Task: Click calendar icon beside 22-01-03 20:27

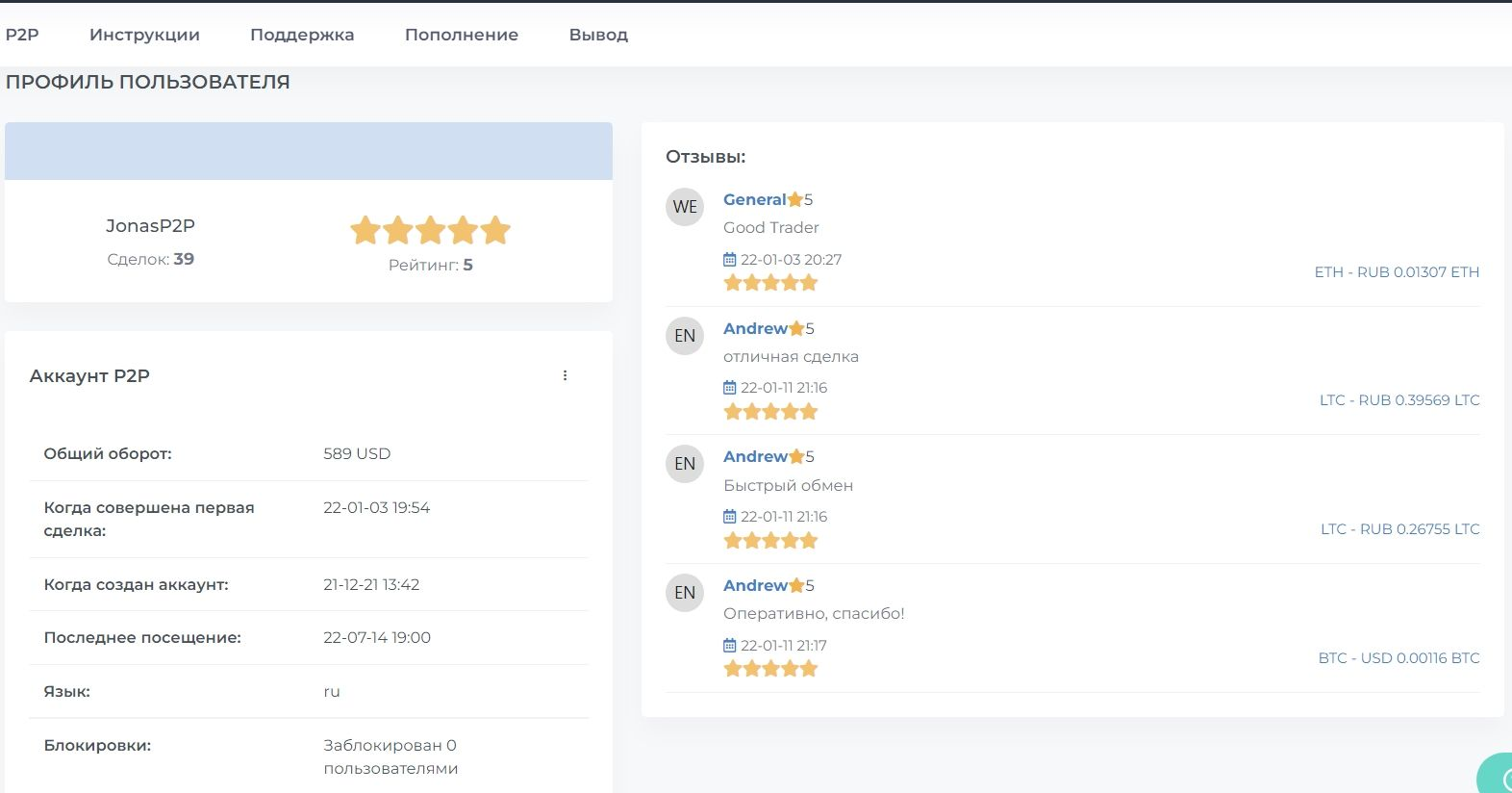Action: click(x=729, y=259)
